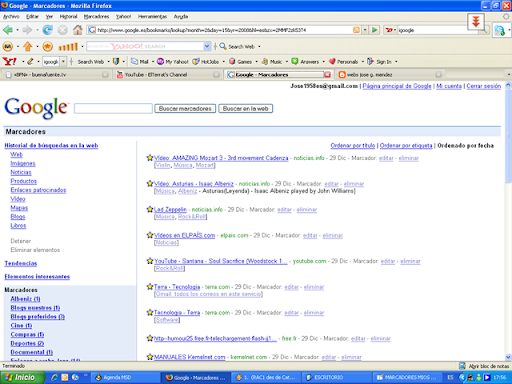Click the orange star circle toolbar icon
This screenshot has width=512, height=384.
tap(48, 46)
